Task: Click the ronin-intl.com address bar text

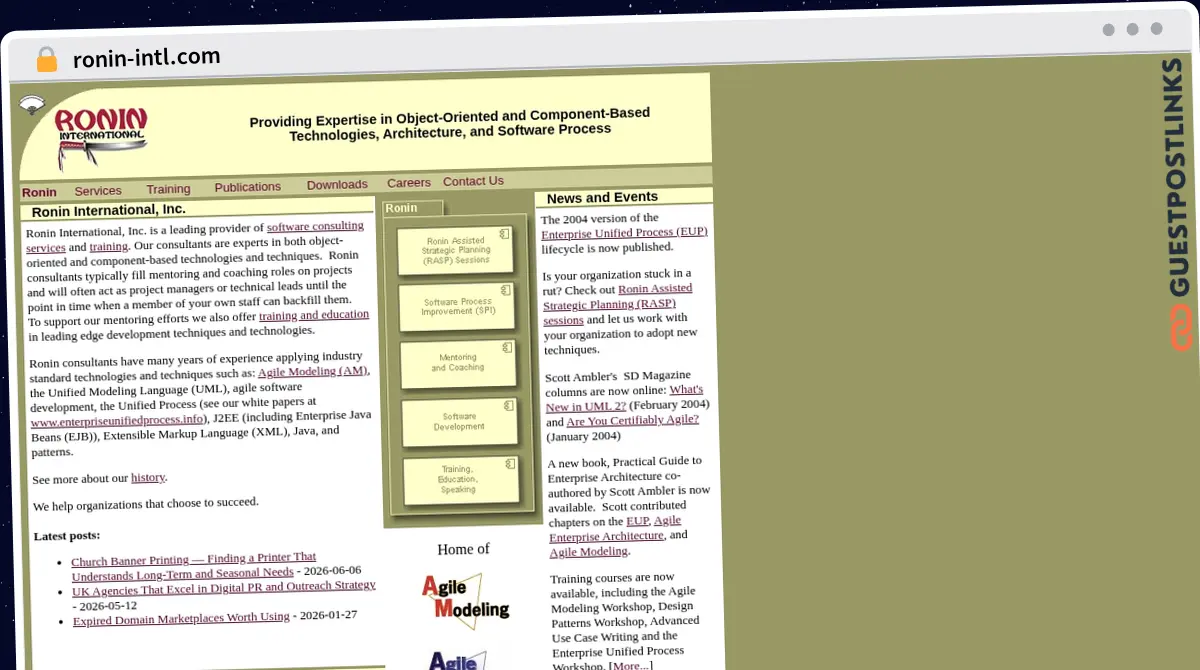Action: [147, 58]
